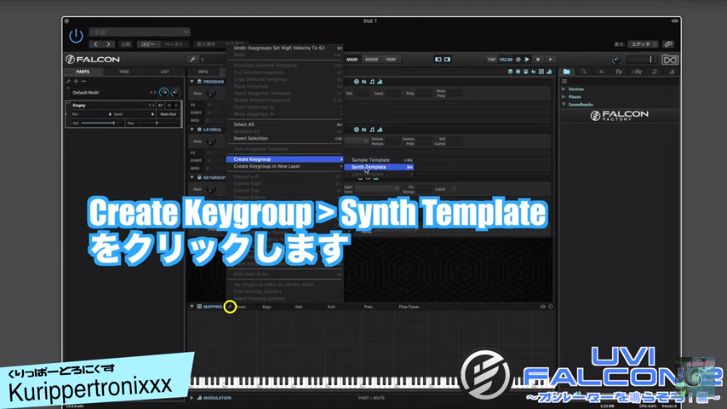This screenshot has width=727, height=409.
Task: Expand the MODULATION section
Action: tap(192, 398)
